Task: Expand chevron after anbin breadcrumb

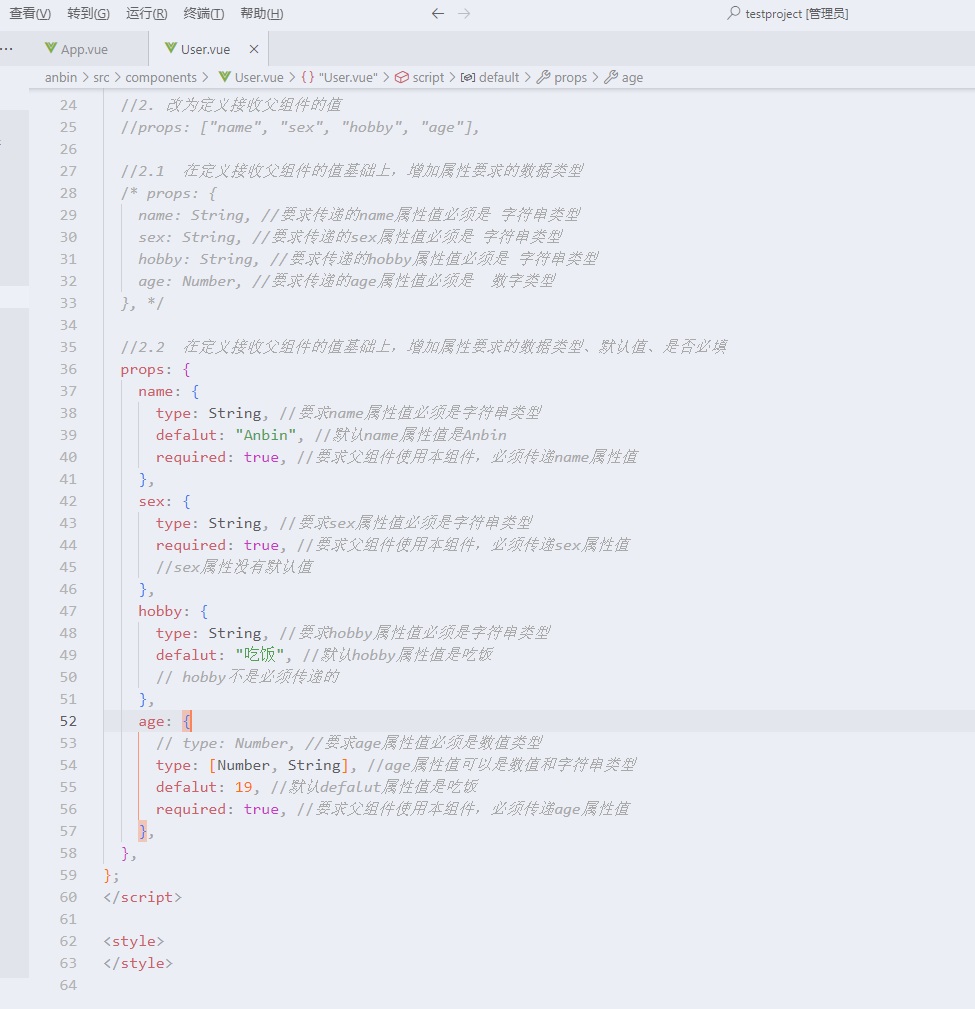Action: [x=85, y=77]
